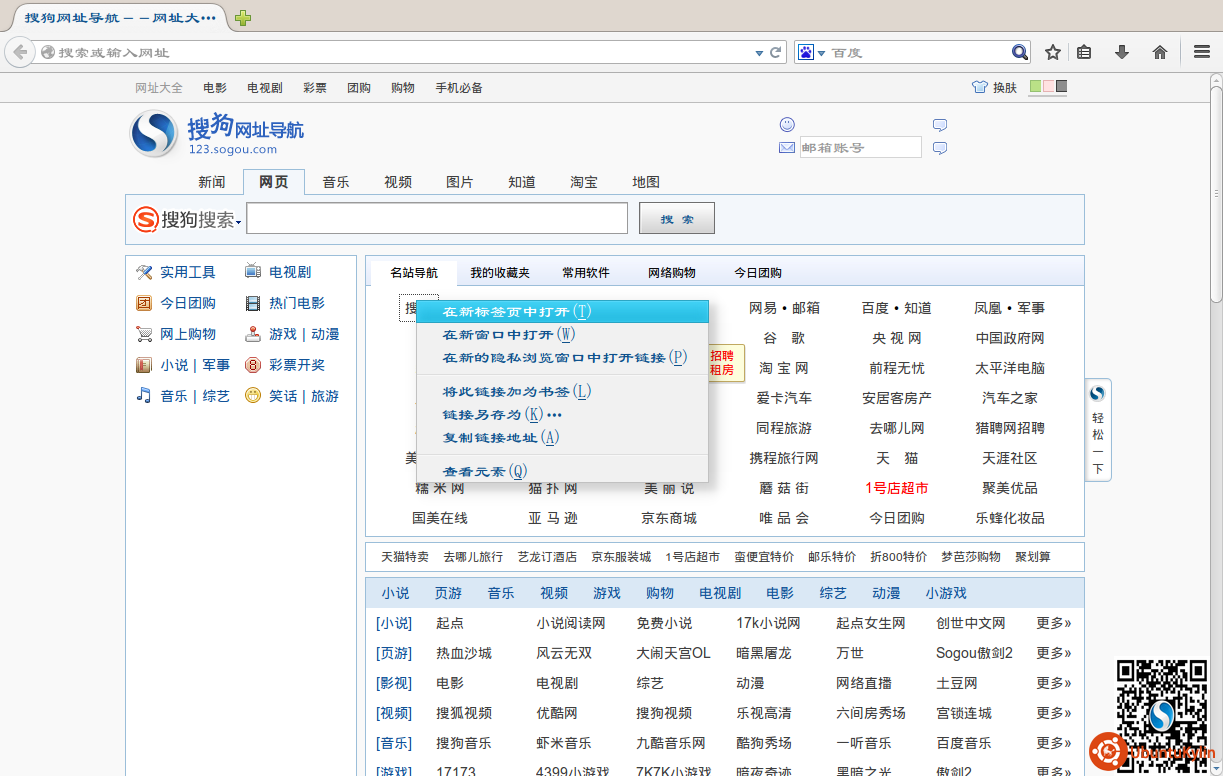Screen dimensions: 1223x776
Task: Bookmark this page with the star icon
Action: click(1053, 52)
